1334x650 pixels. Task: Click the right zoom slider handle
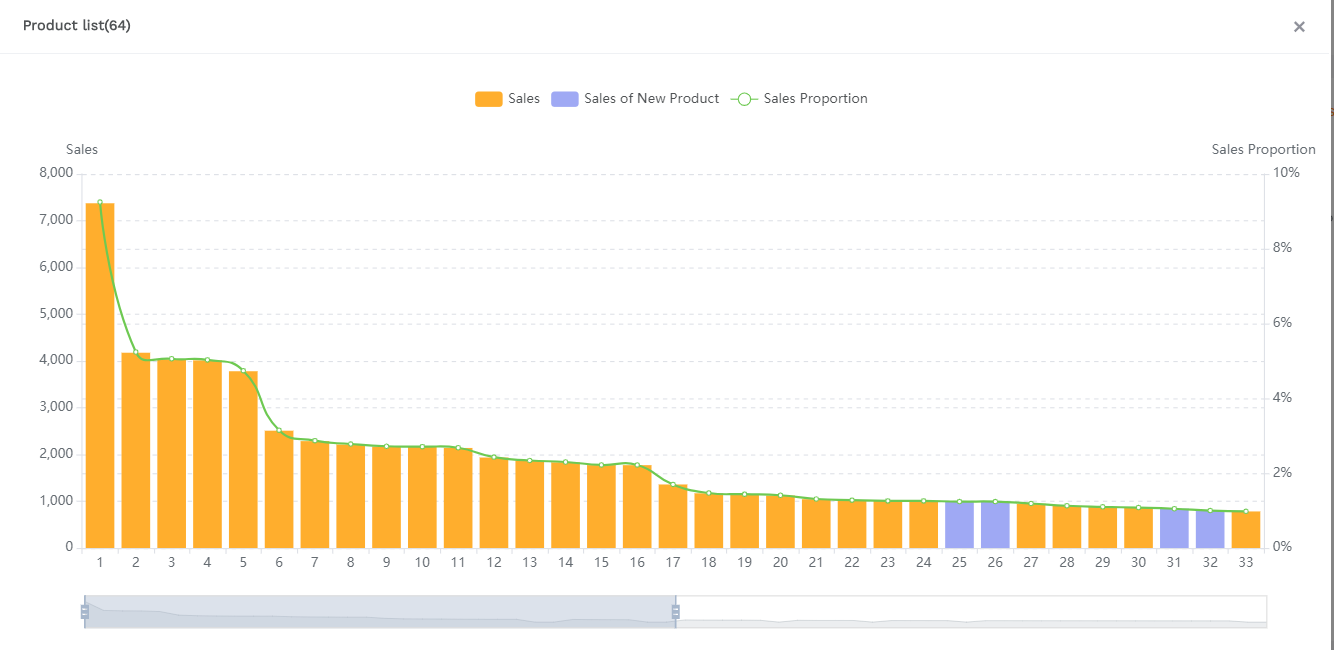(676, 612)
